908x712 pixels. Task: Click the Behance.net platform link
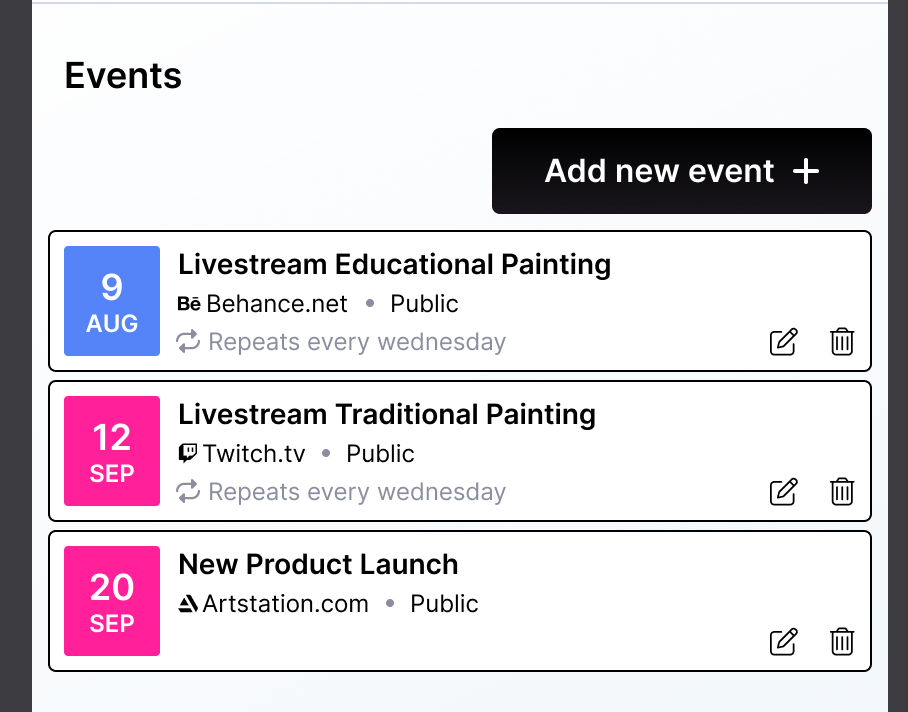(276, 304)
